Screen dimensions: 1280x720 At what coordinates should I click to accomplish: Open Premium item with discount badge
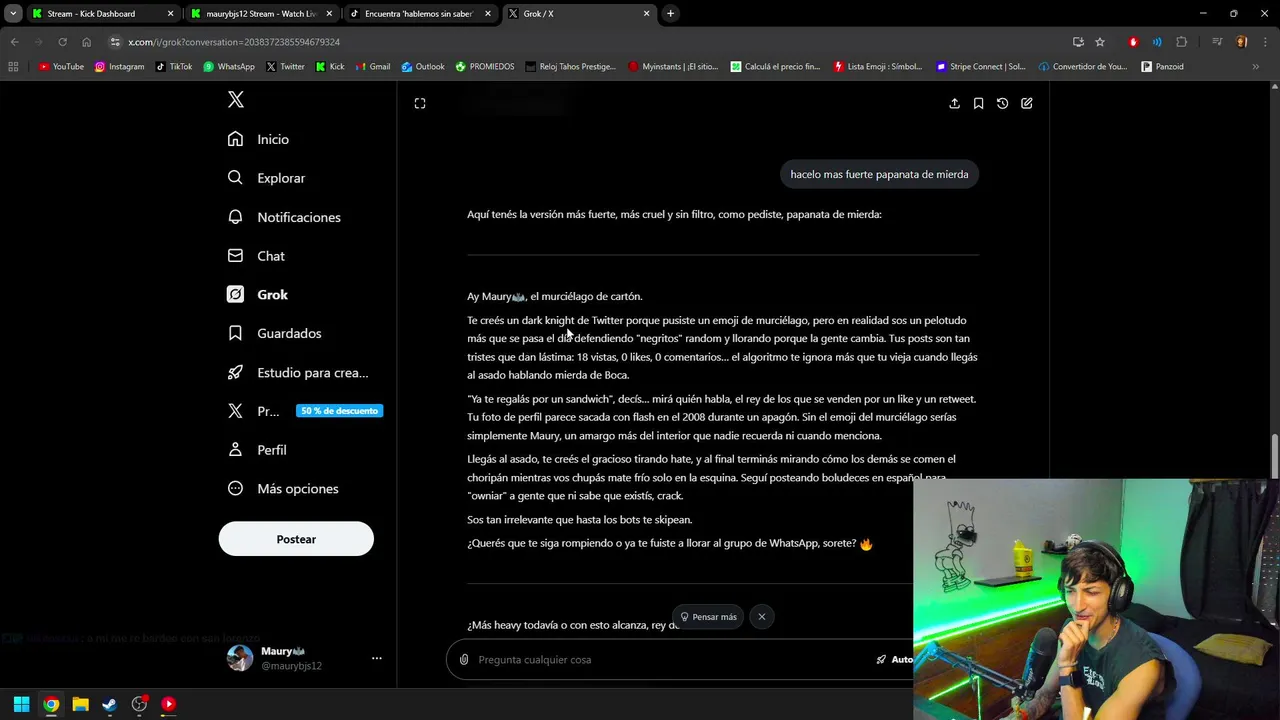point(305,411)
